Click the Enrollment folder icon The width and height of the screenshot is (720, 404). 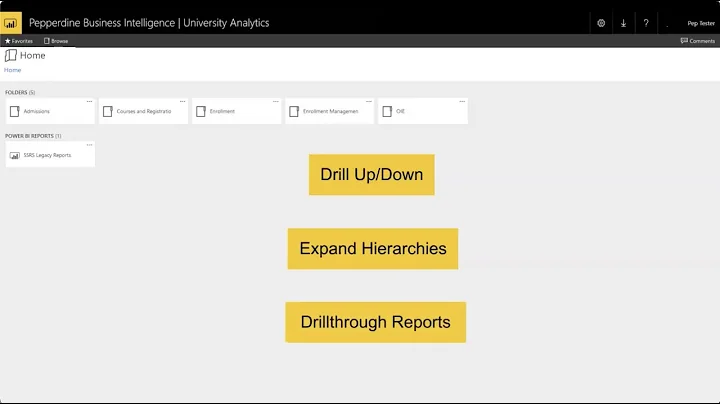click(x=201, y=112)
